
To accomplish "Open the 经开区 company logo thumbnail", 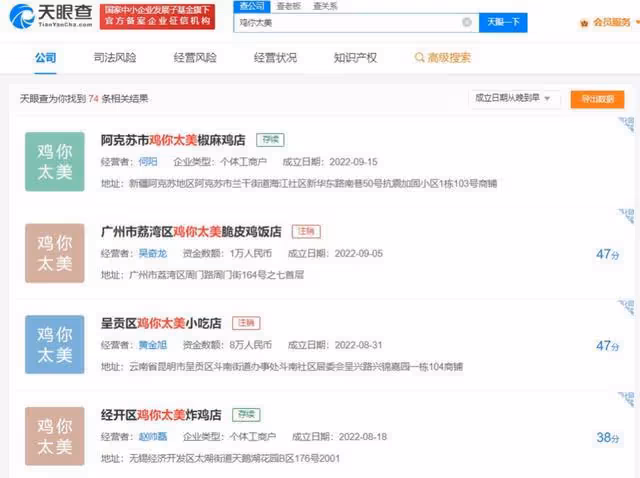I will (x=55, y=436).
